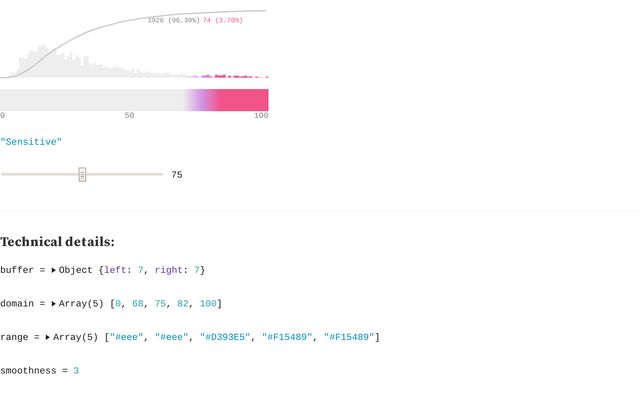Screen dimensions: 640x400
Task: Click the 50 axis tick label
Action: tap(129, 116)
